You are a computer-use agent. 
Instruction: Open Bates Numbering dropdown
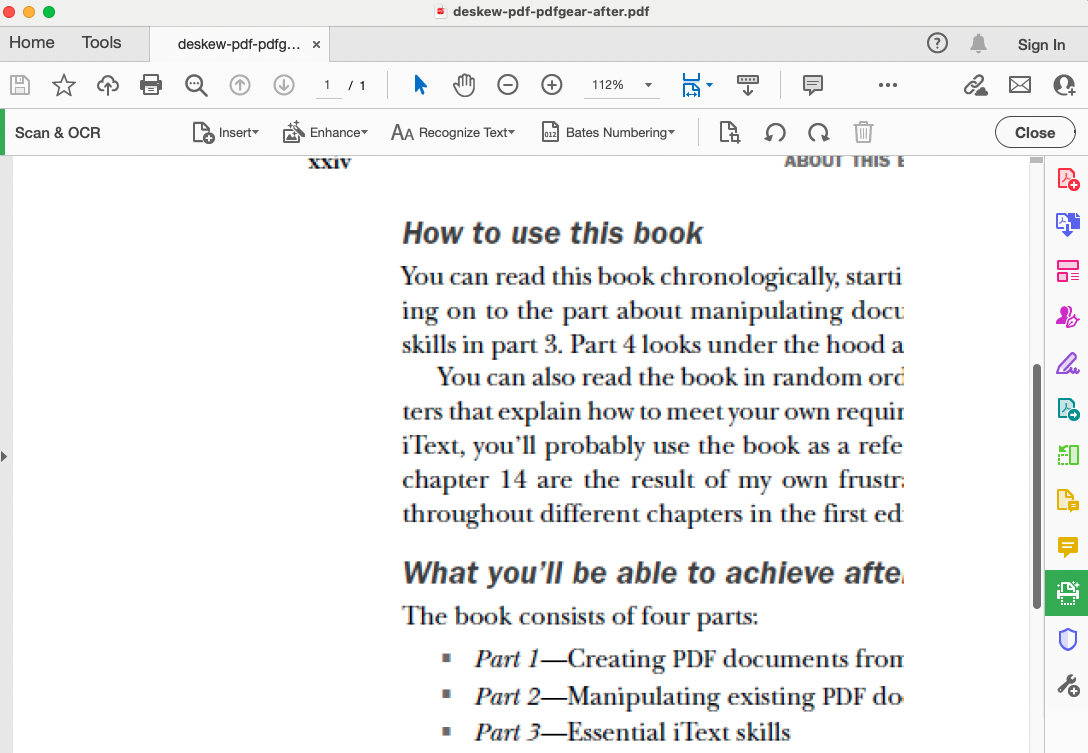click(x=608, y=132)
